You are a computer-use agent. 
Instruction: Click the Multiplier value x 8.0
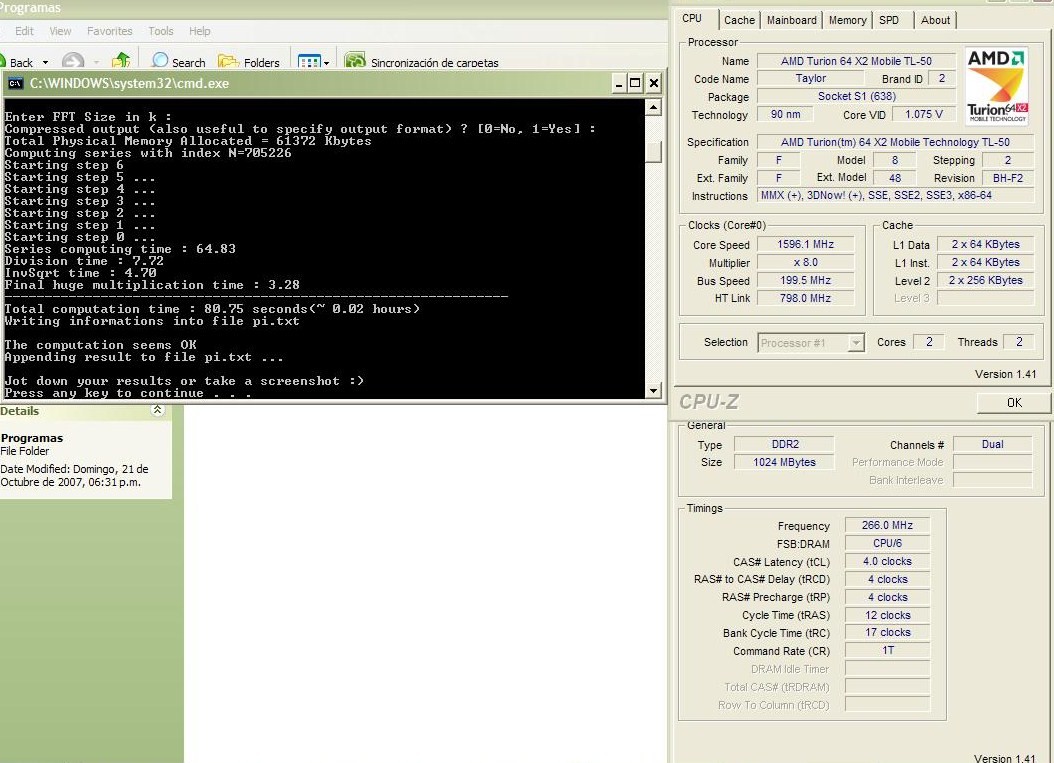(805, 263)
